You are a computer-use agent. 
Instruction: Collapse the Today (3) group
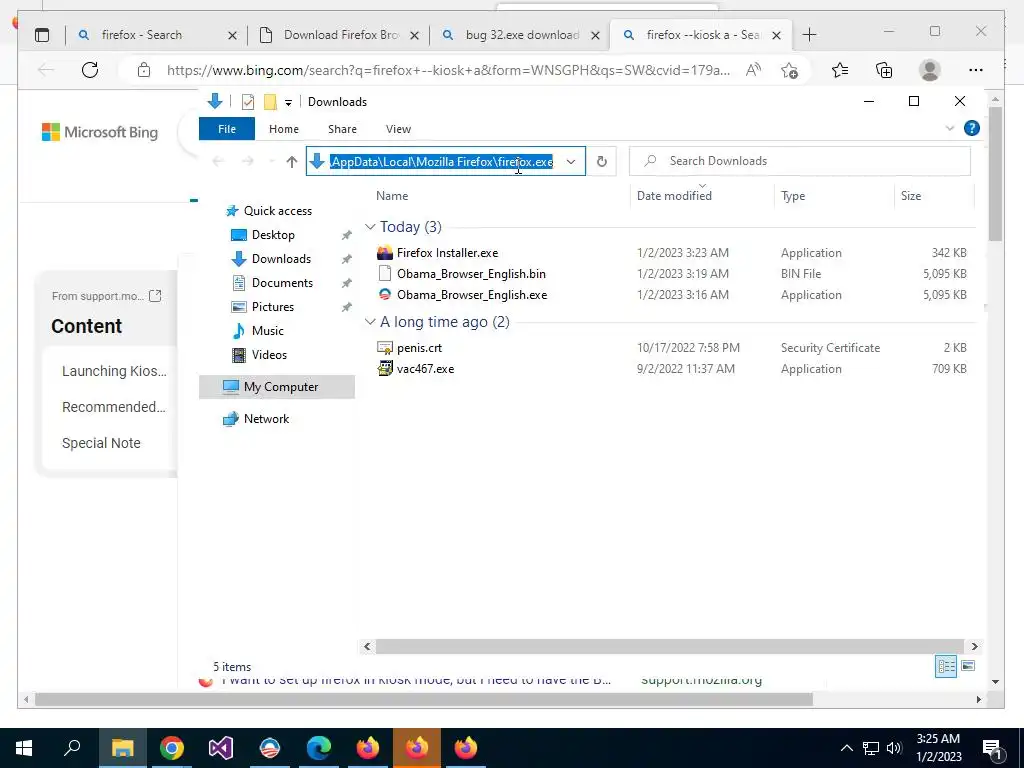(370, 227)
